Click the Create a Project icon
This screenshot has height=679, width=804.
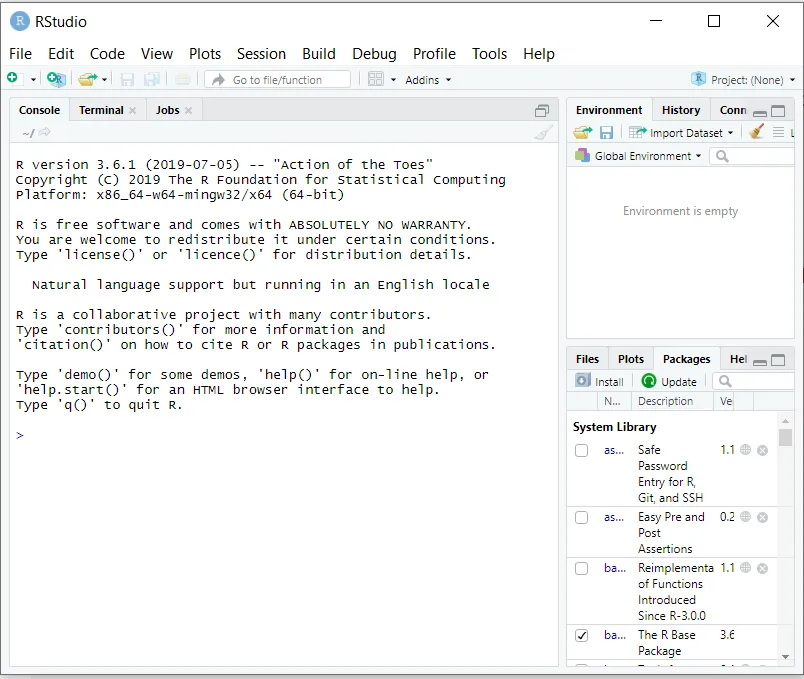coord(56,79)
